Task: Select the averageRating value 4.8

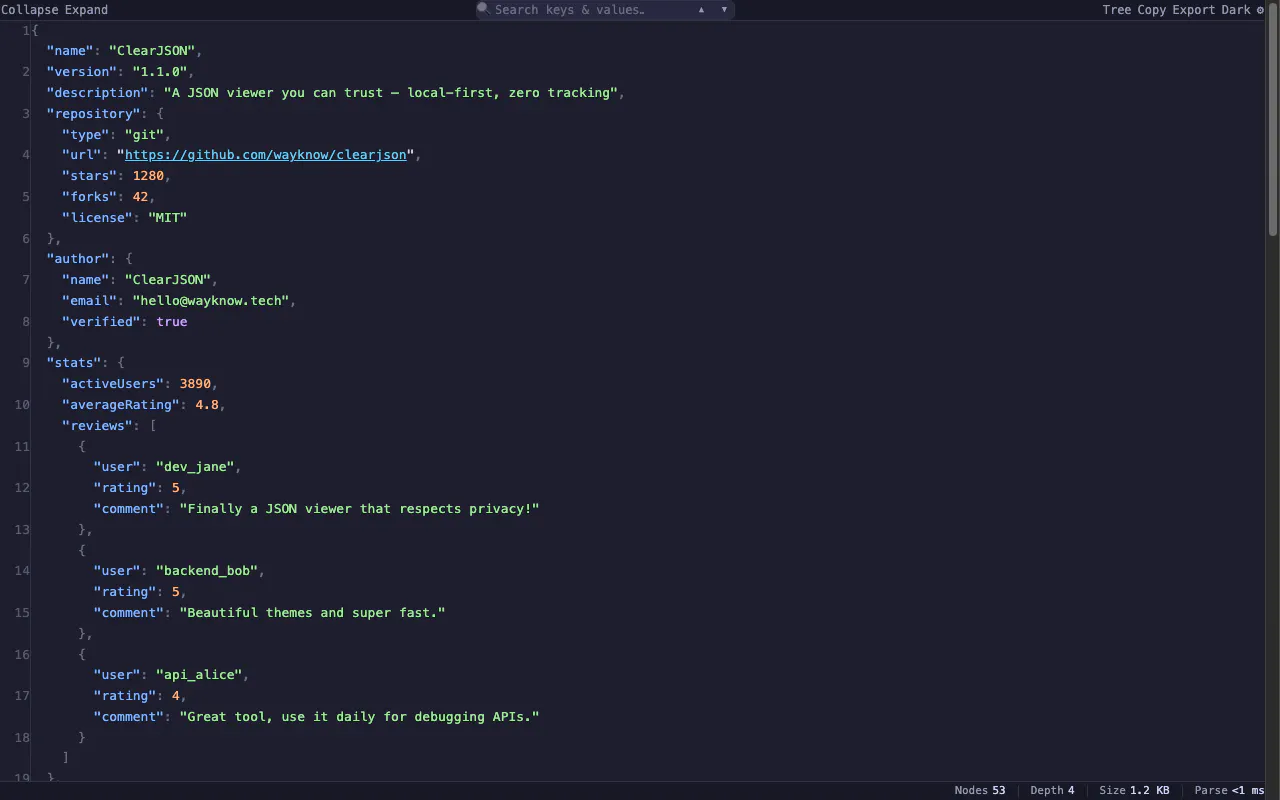Action: (x=207, y=405)
